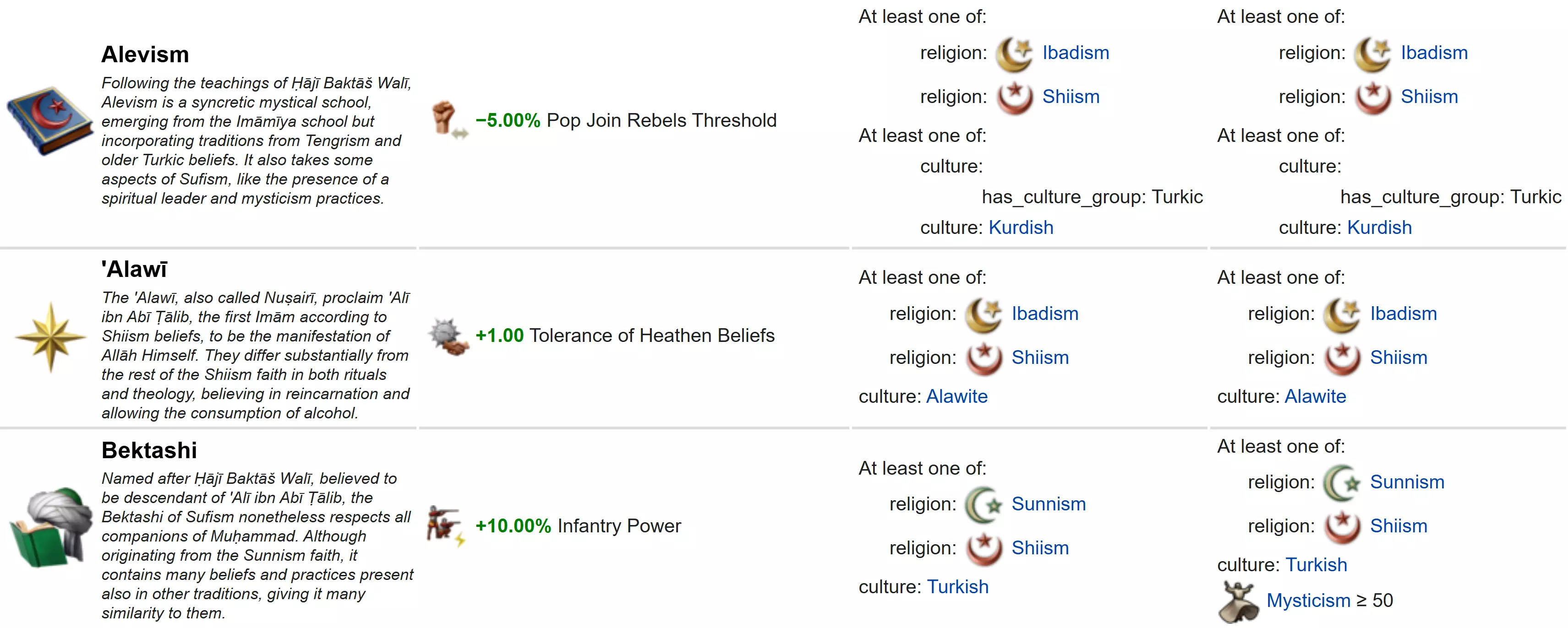This screenshot has height=628, width=1568.
Task: Open the leftmost Alawite culture link
Action: pyautogui.click(x=957, y=397)
